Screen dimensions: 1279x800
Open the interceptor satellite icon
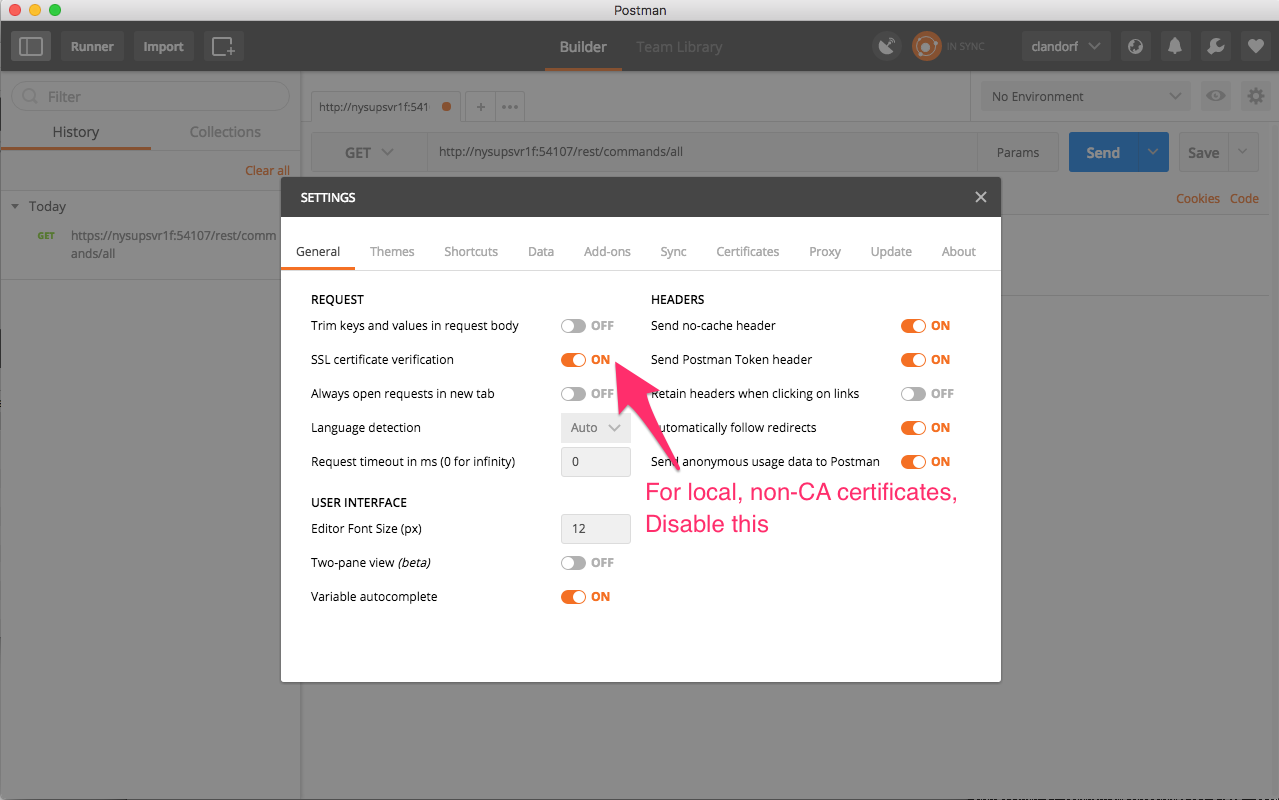(886, 46)
